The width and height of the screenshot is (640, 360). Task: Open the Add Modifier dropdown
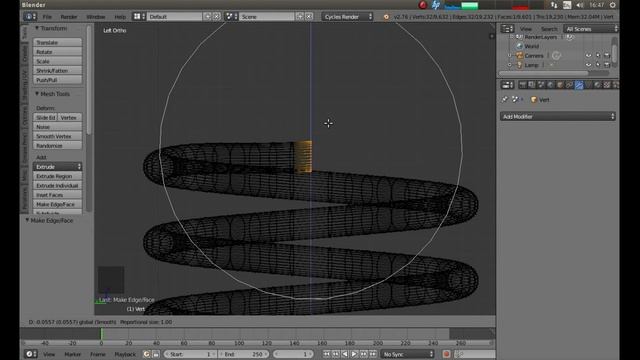pos(558,117)
